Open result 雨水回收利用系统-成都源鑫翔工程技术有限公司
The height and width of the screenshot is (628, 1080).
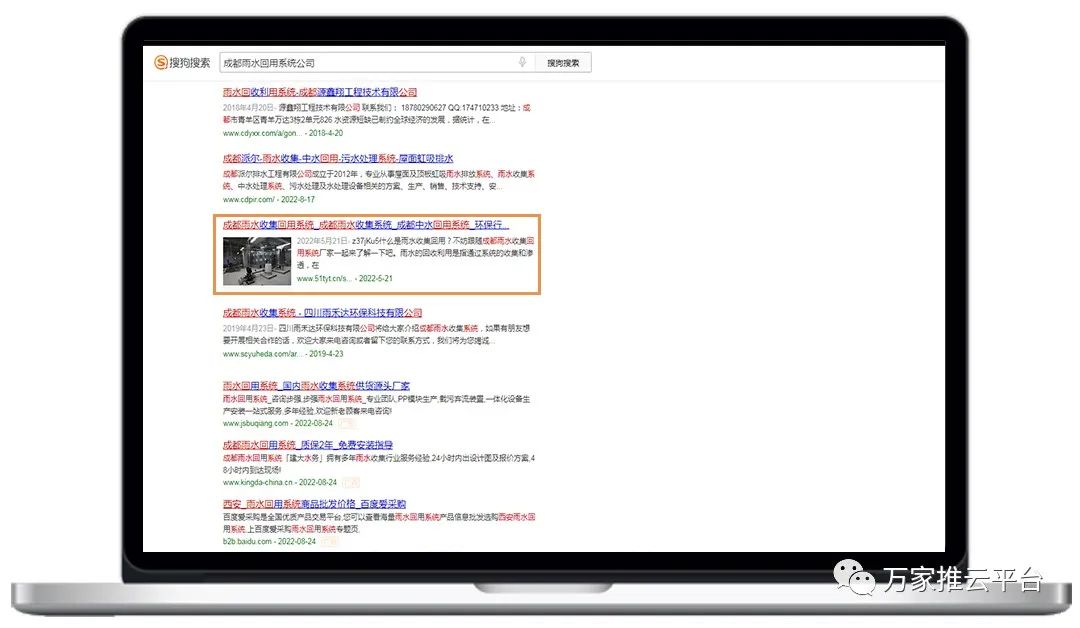click(x=320, y=92)
